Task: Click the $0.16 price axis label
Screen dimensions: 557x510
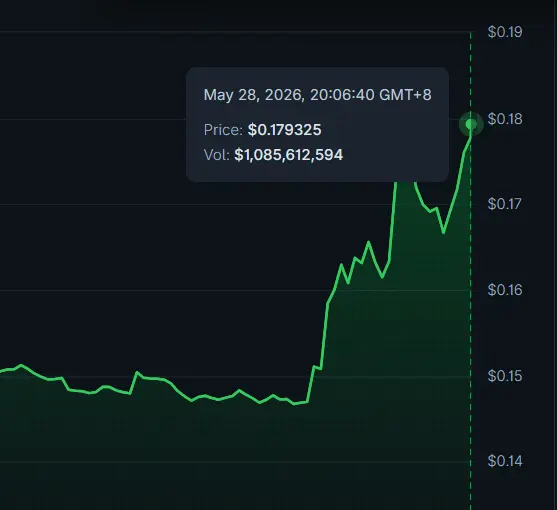Action: click(505, 290)
